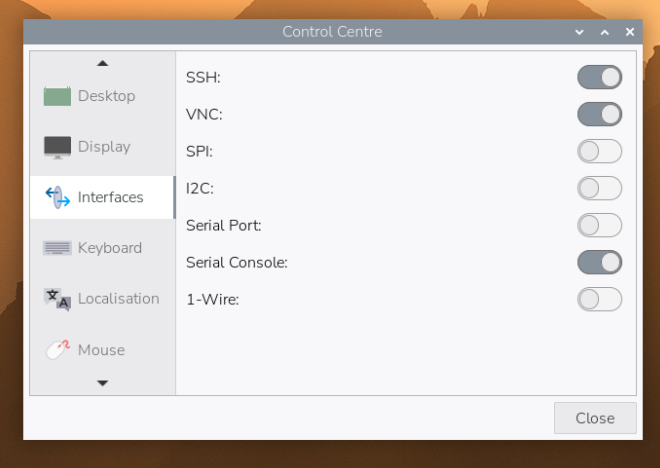Enable the 1-Wire toggle
Image resolution: width=660 pixels, height=468 pixels.
pos(599,299)
